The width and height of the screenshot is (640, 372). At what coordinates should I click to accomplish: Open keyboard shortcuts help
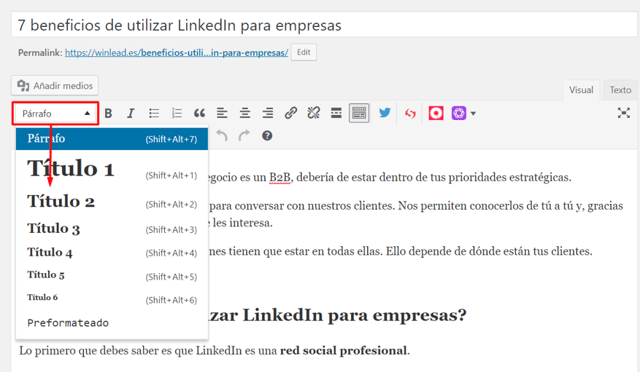[x=267, y=136]
